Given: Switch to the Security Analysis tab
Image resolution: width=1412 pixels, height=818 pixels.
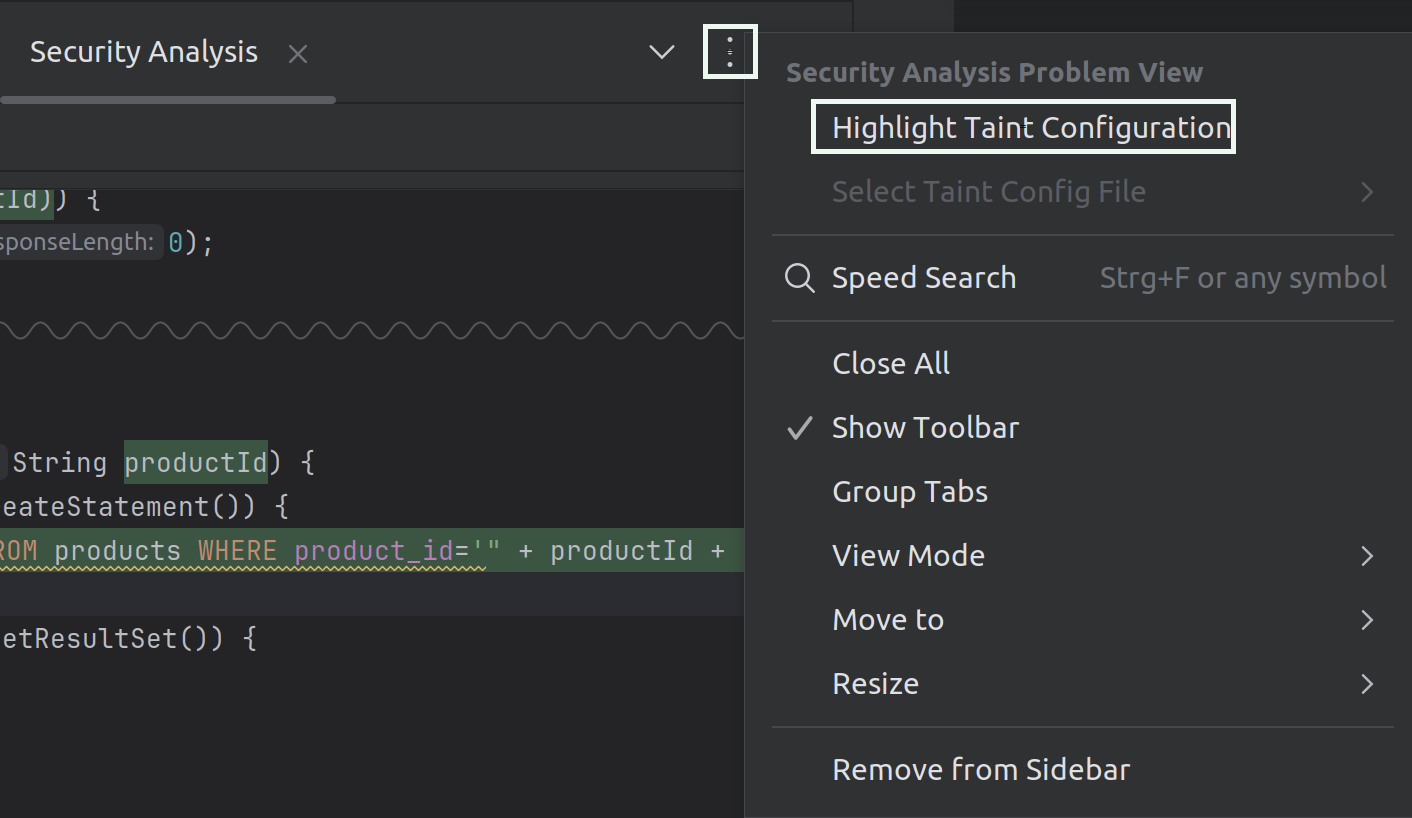Looking at the screenshot, I should 143,52.
